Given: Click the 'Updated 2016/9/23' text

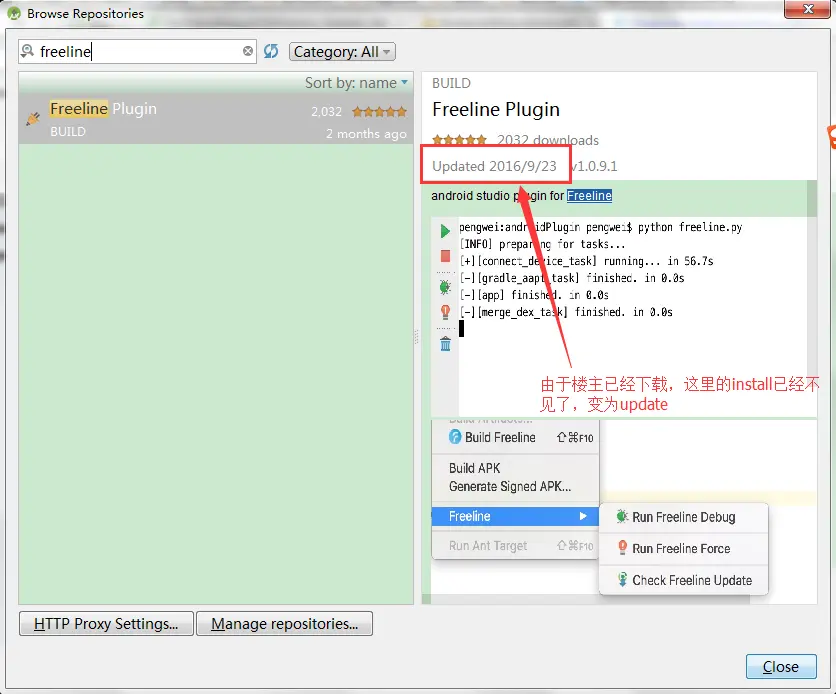Looking at the screenshot, I should (494, 166).
